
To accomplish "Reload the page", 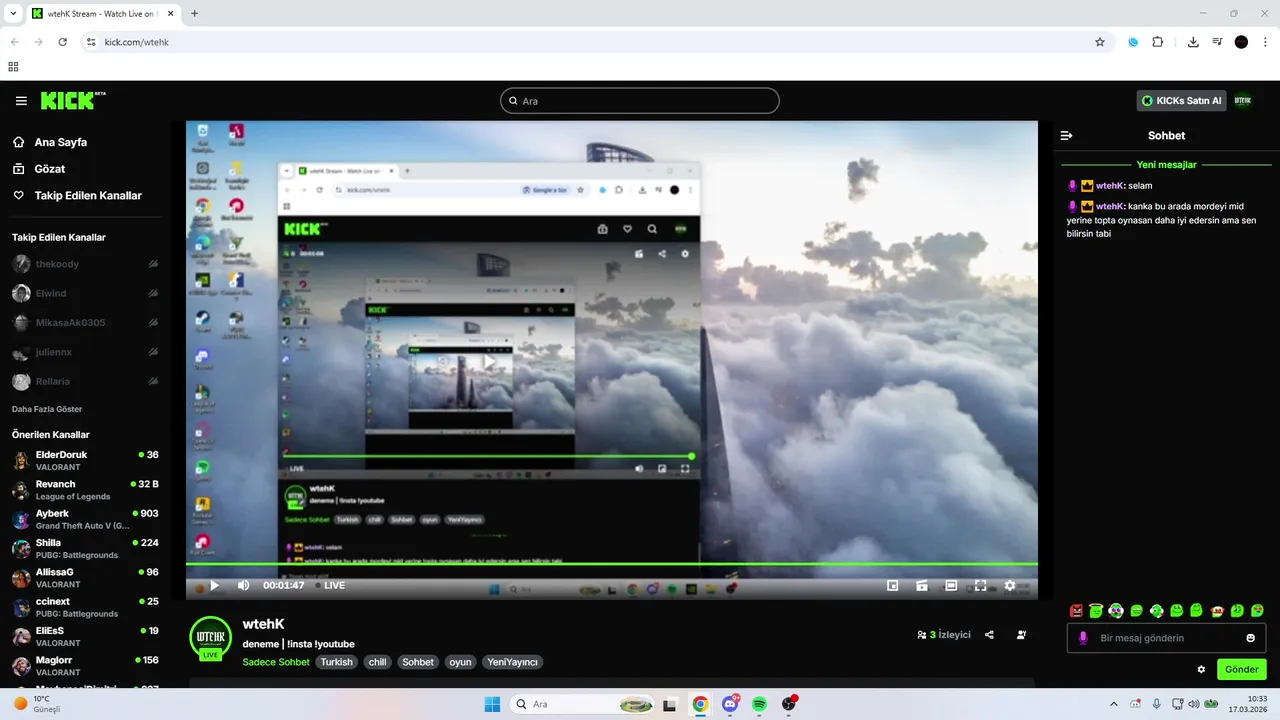I will pos(63,42).
